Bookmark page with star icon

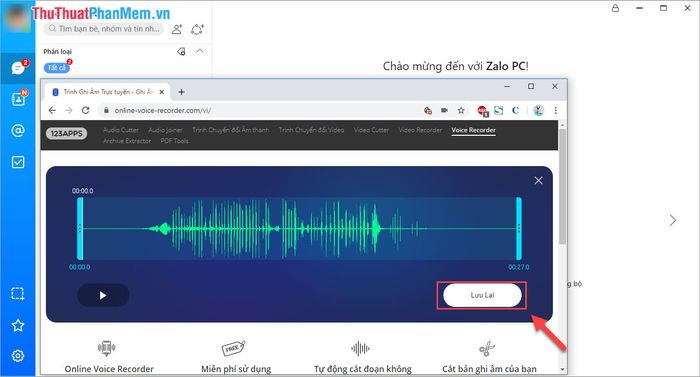461,110
